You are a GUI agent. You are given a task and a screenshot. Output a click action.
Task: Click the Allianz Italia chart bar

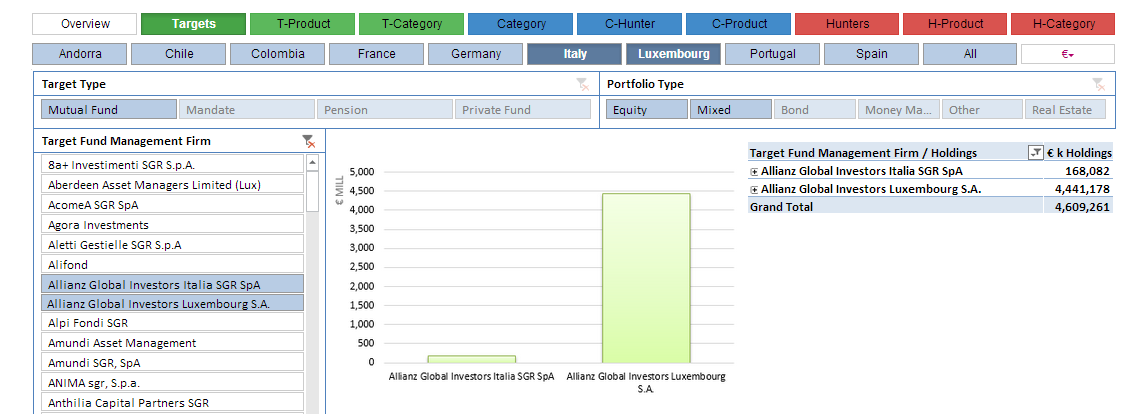point(472,359)
